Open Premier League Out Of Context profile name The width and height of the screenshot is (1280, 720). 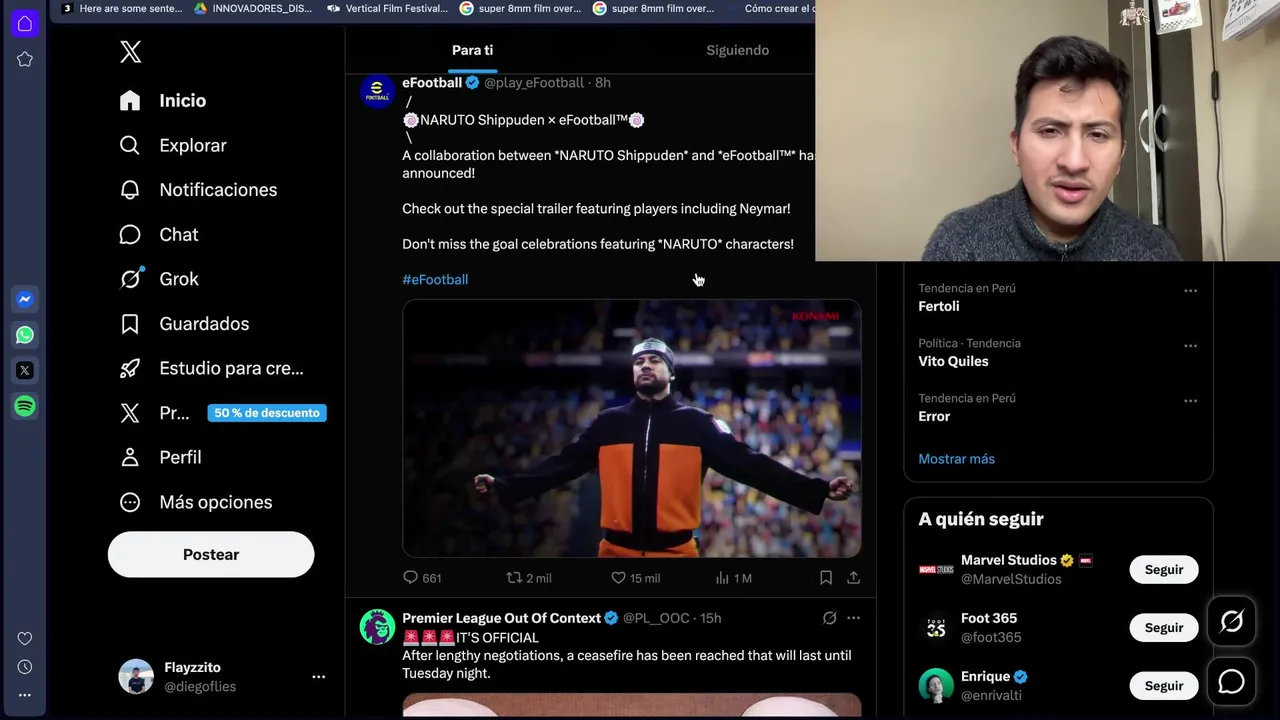[x=501, y=618]
